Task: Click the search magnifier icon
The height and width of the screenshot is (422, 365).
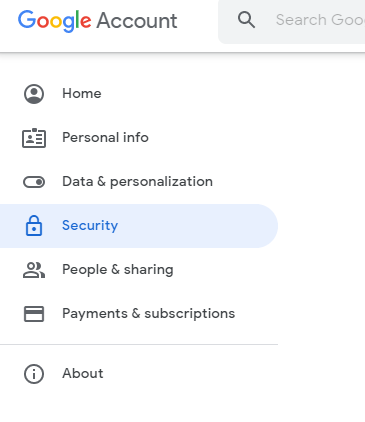Action: point(246,20)
